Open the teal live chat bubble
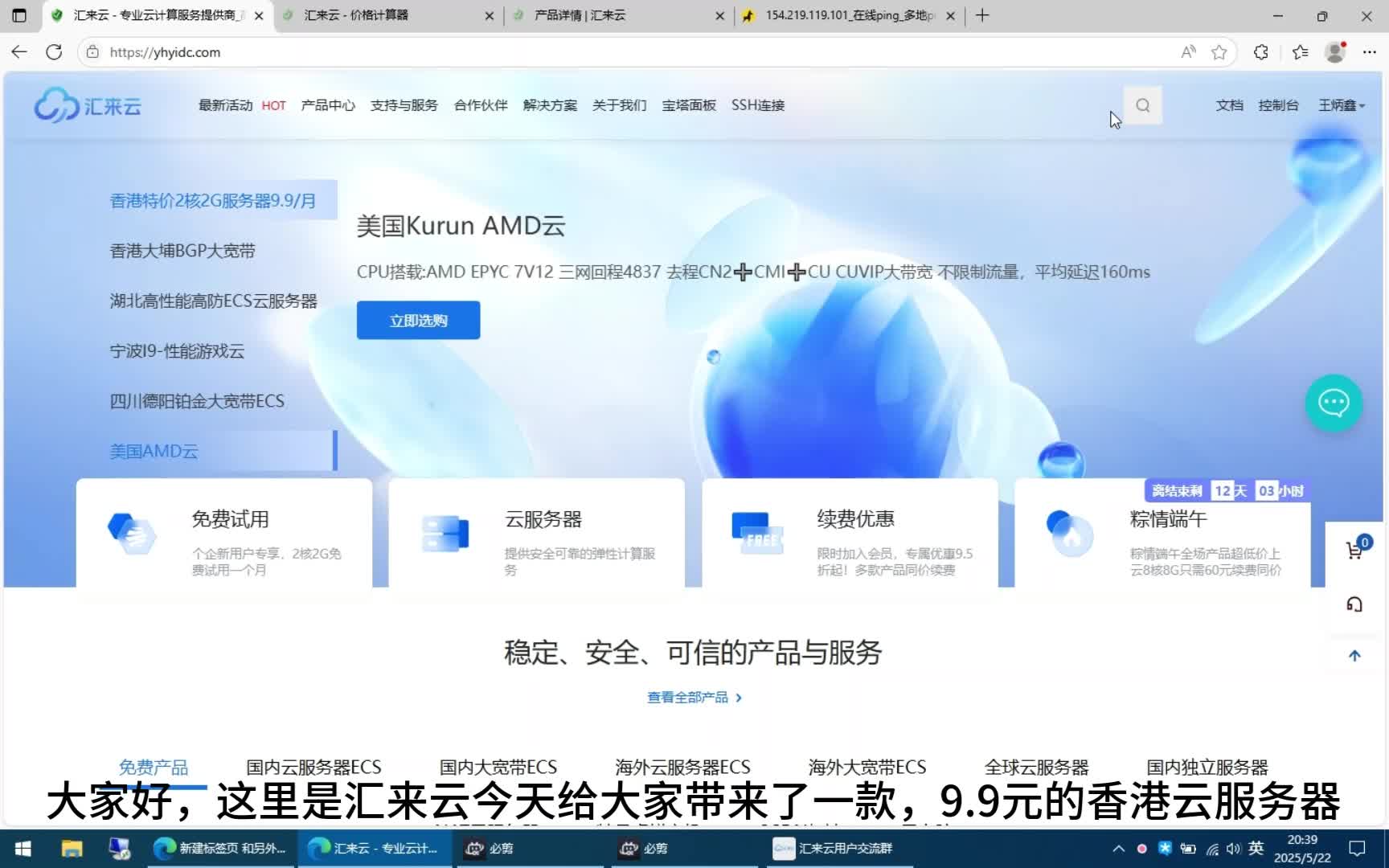The width and height of the screenshot is (1389, 868). [1334, 403]
